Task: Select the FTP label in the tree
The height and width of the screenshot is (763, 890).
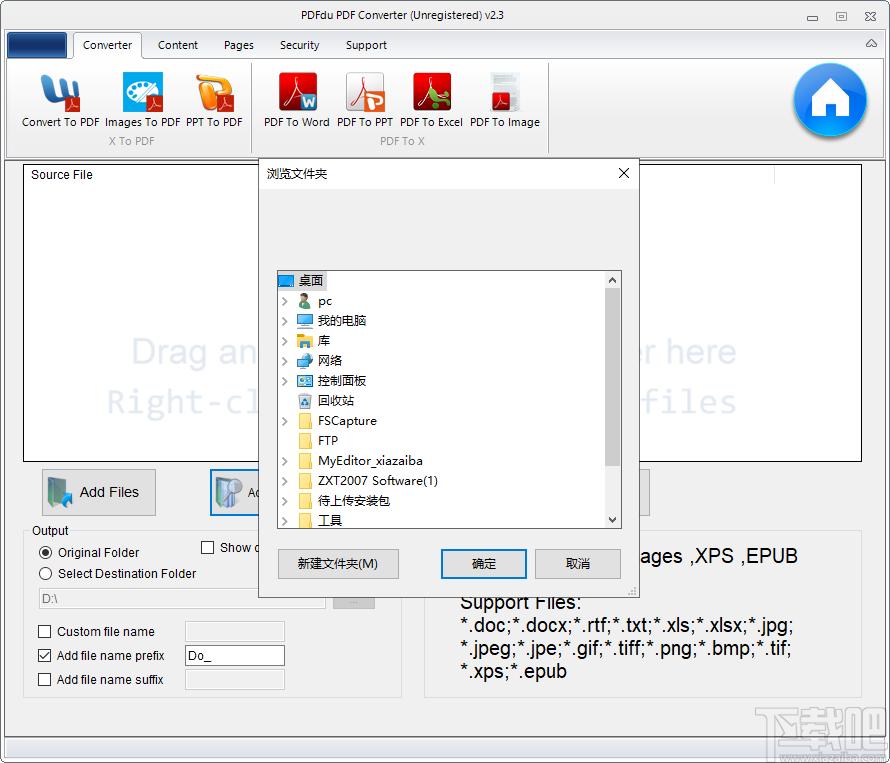Action: point(328,441)
